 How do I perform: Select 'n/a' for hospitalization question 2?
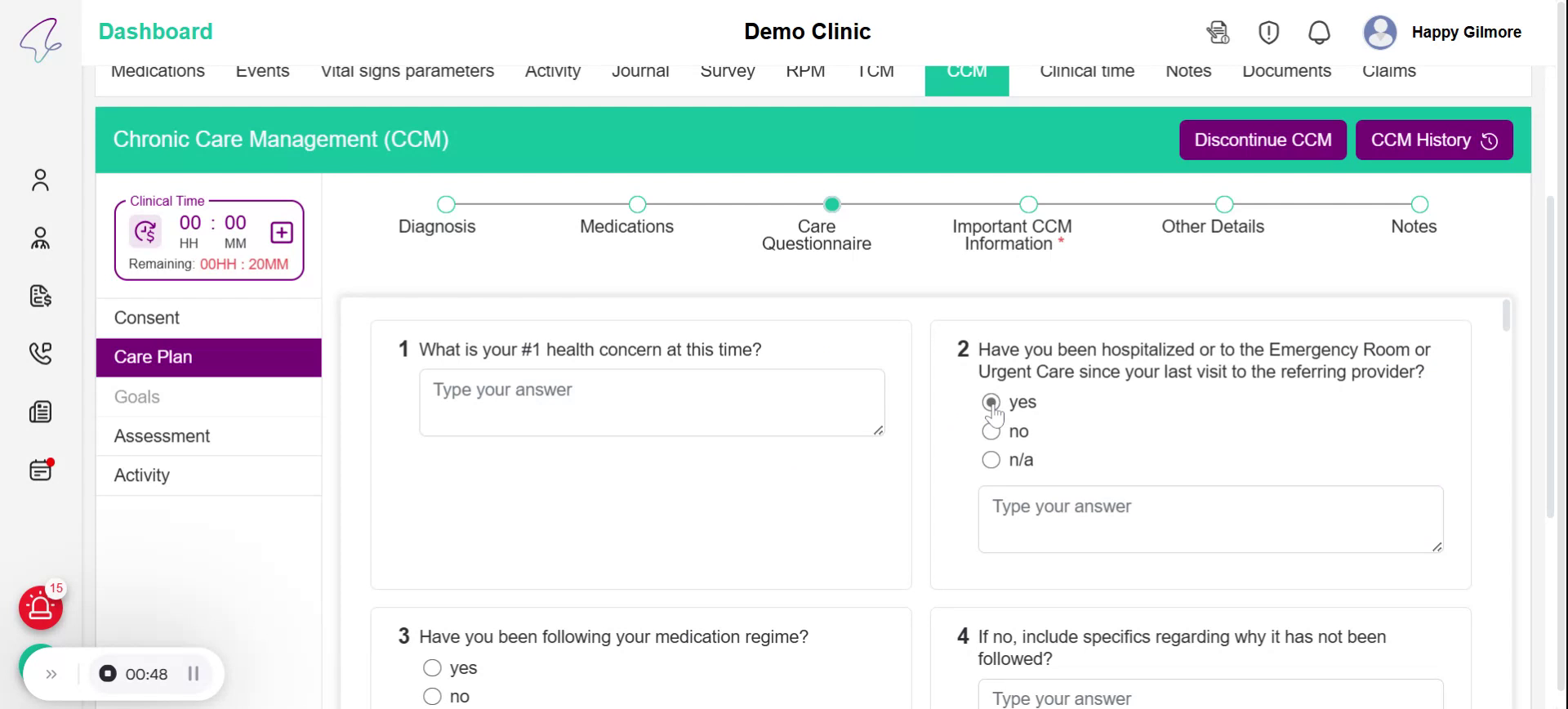pyautogui.click(x=991, y=461)
